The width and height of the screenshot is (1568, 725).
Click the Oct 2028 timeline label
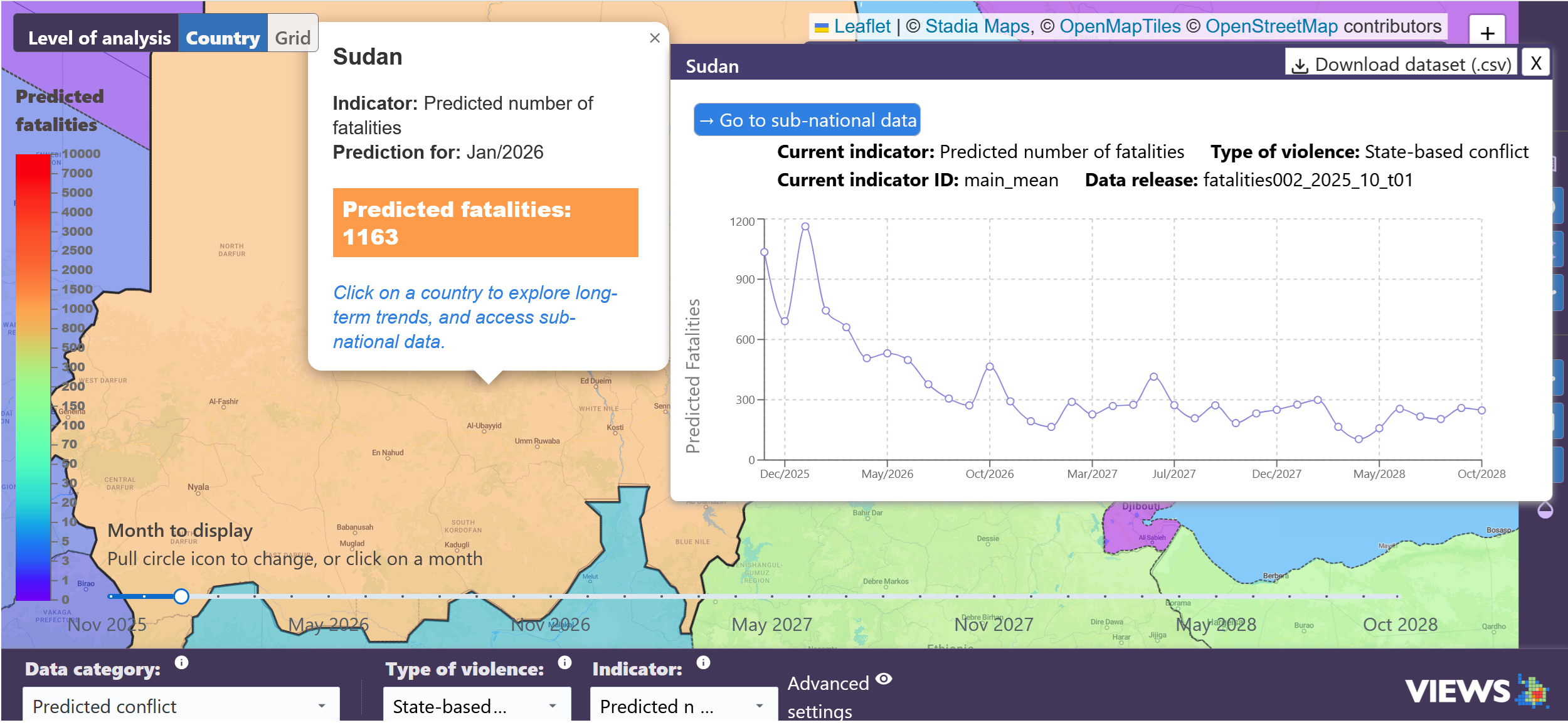coord(1399,624)
